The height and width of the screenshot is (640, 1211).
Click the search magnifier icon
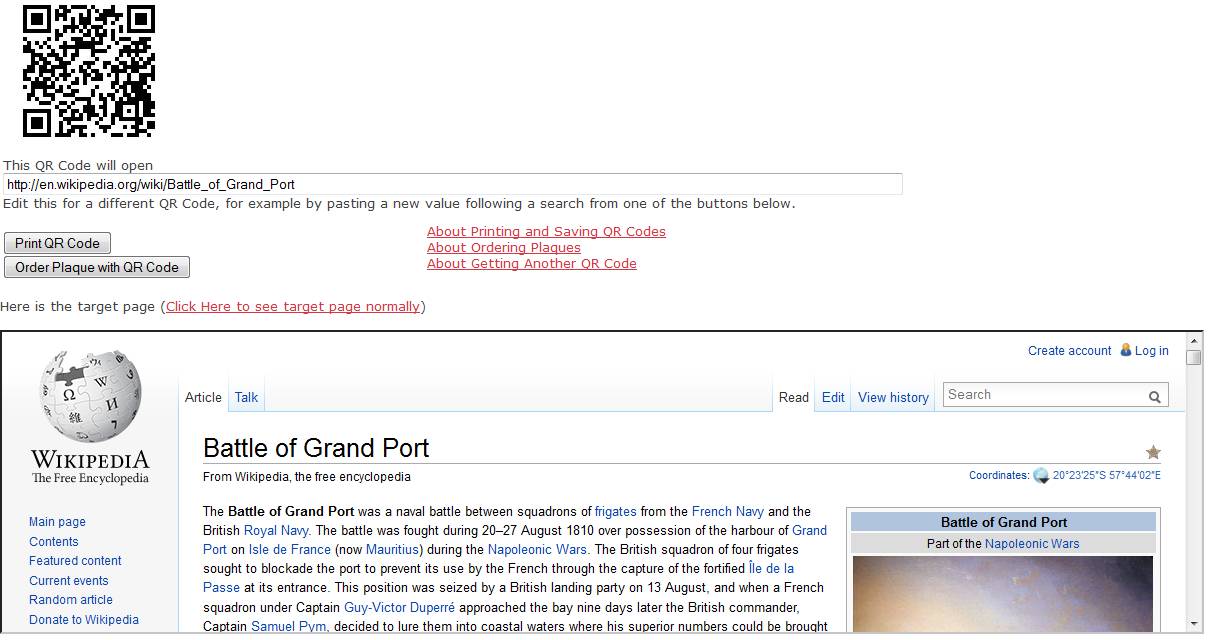(1155, 397)
